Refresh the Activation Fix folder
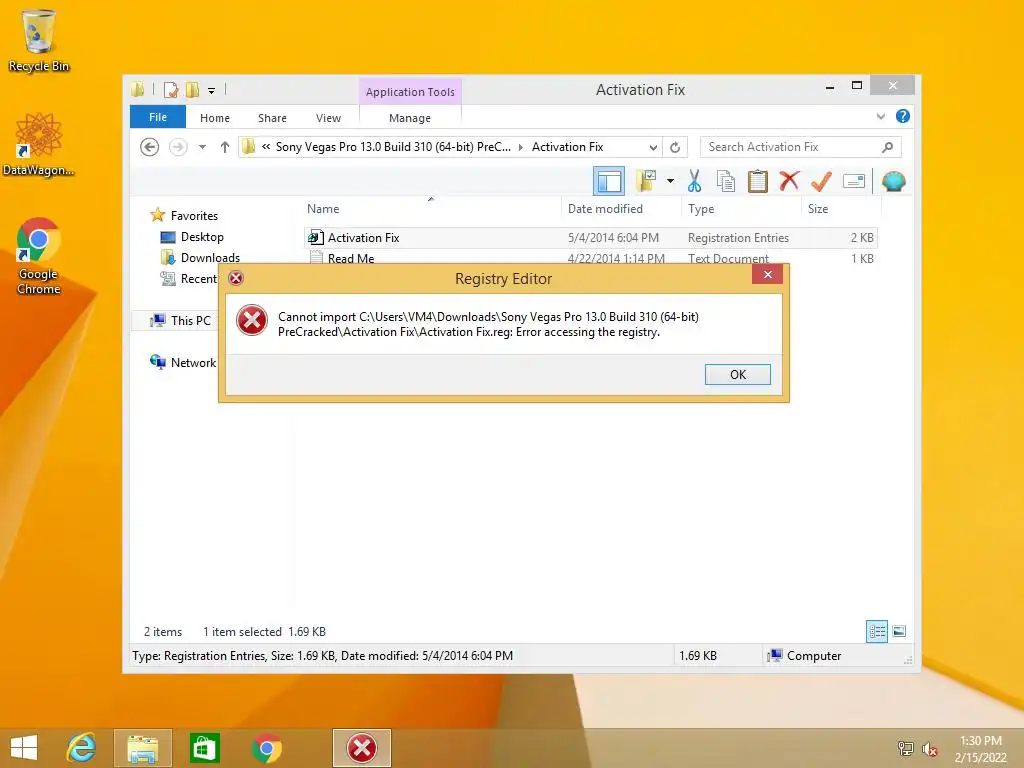 (675, 148)
